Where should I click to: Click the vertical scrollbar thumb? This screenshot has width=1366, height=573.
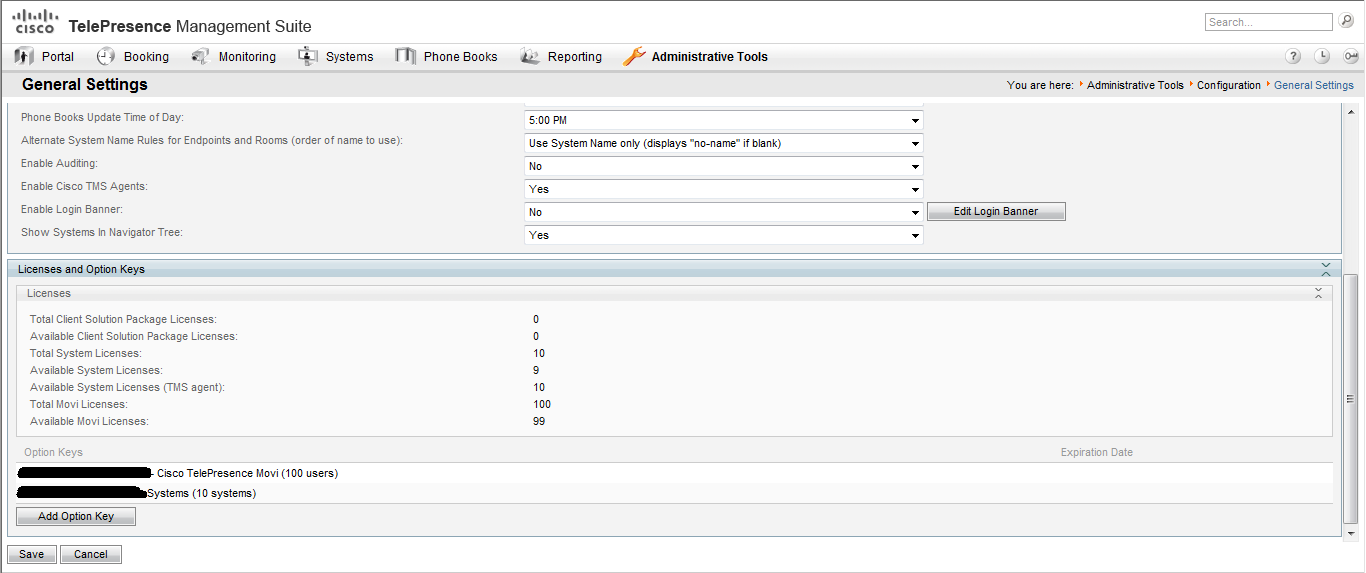coord(1350,397)
